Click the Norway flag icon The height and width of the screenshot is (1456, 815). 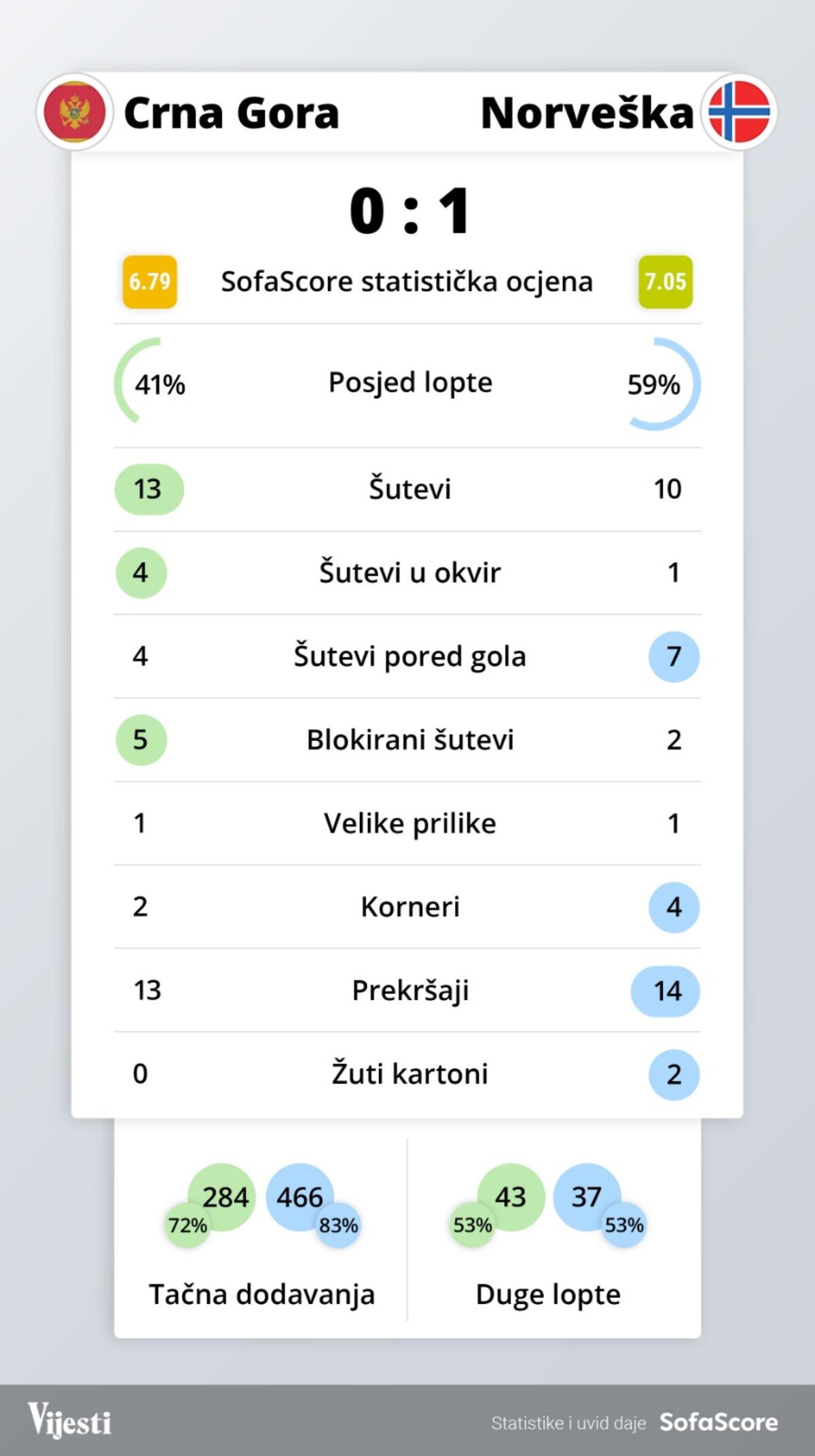click(x=739, y=112)
